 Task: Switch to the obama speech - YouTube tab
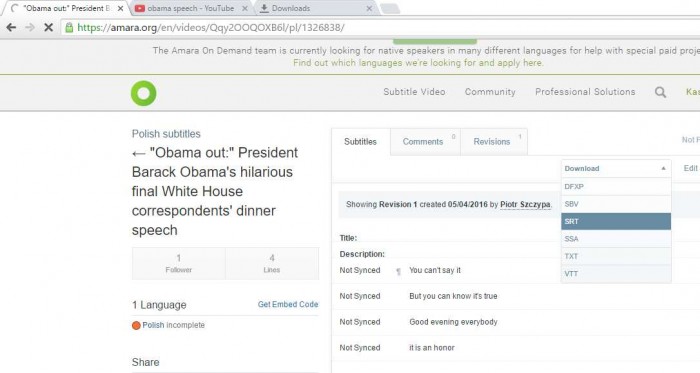191,8
